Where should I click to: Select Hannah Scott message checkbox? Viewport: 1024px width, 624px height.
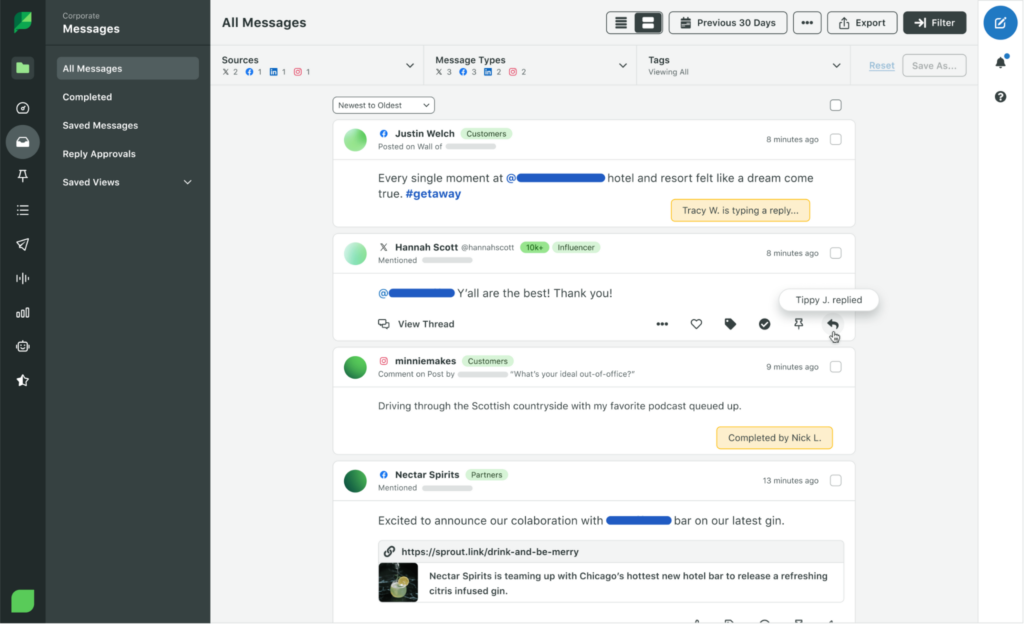point(835,253)
